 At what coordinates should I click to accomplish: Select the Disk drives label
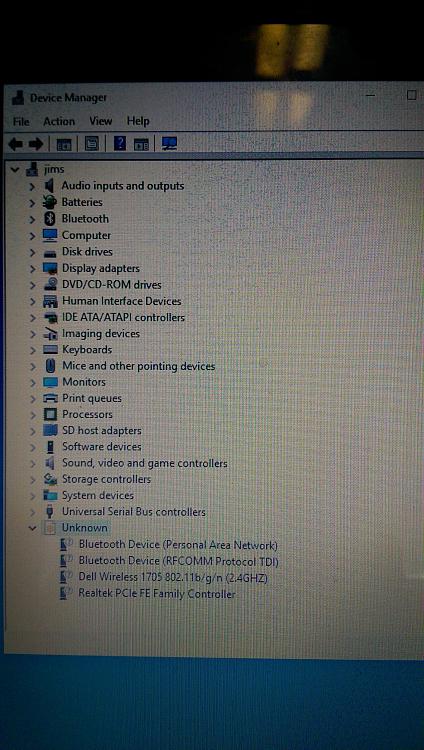click(87, 252)
